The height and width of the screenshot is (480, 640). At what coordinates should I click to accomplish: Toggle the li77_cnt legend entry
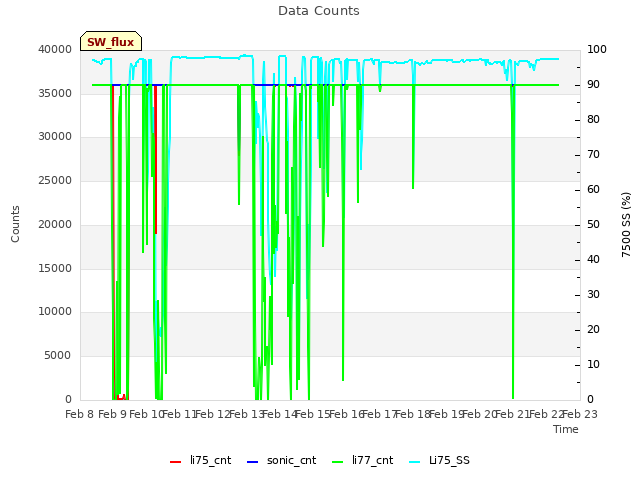pyautogui.click(x=362, y=460)
